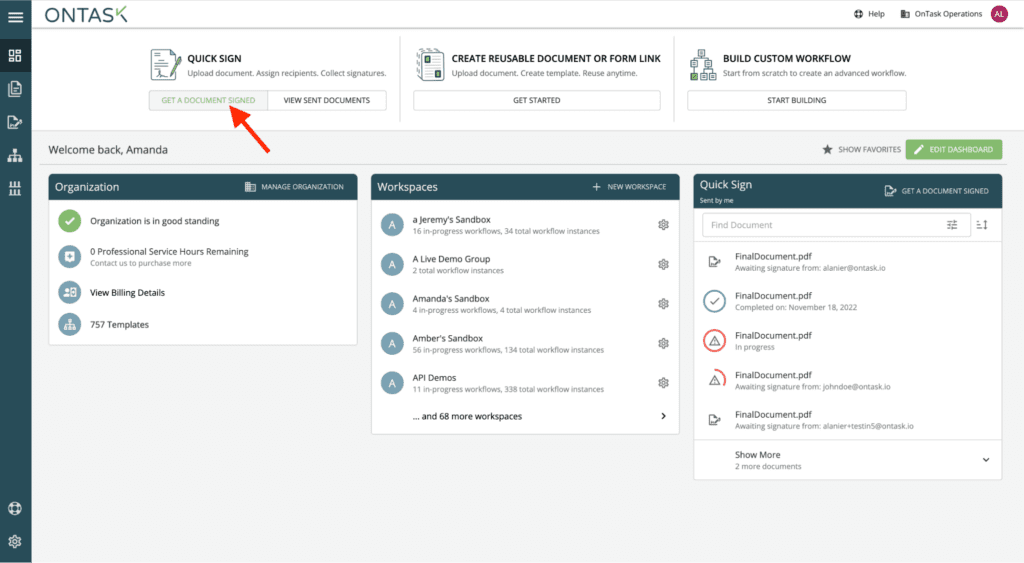Click Get a Document Signed in Quick Sign panel
The image size is (1024, 563).
[936, 191]
